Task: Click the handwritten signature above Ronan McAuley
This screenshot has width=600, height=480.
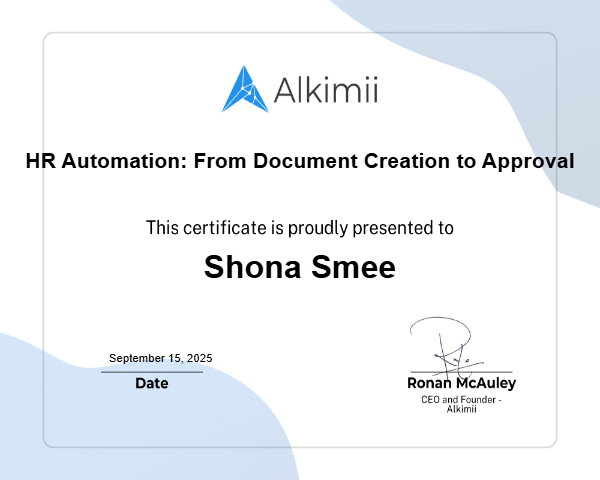Action: 447,346
